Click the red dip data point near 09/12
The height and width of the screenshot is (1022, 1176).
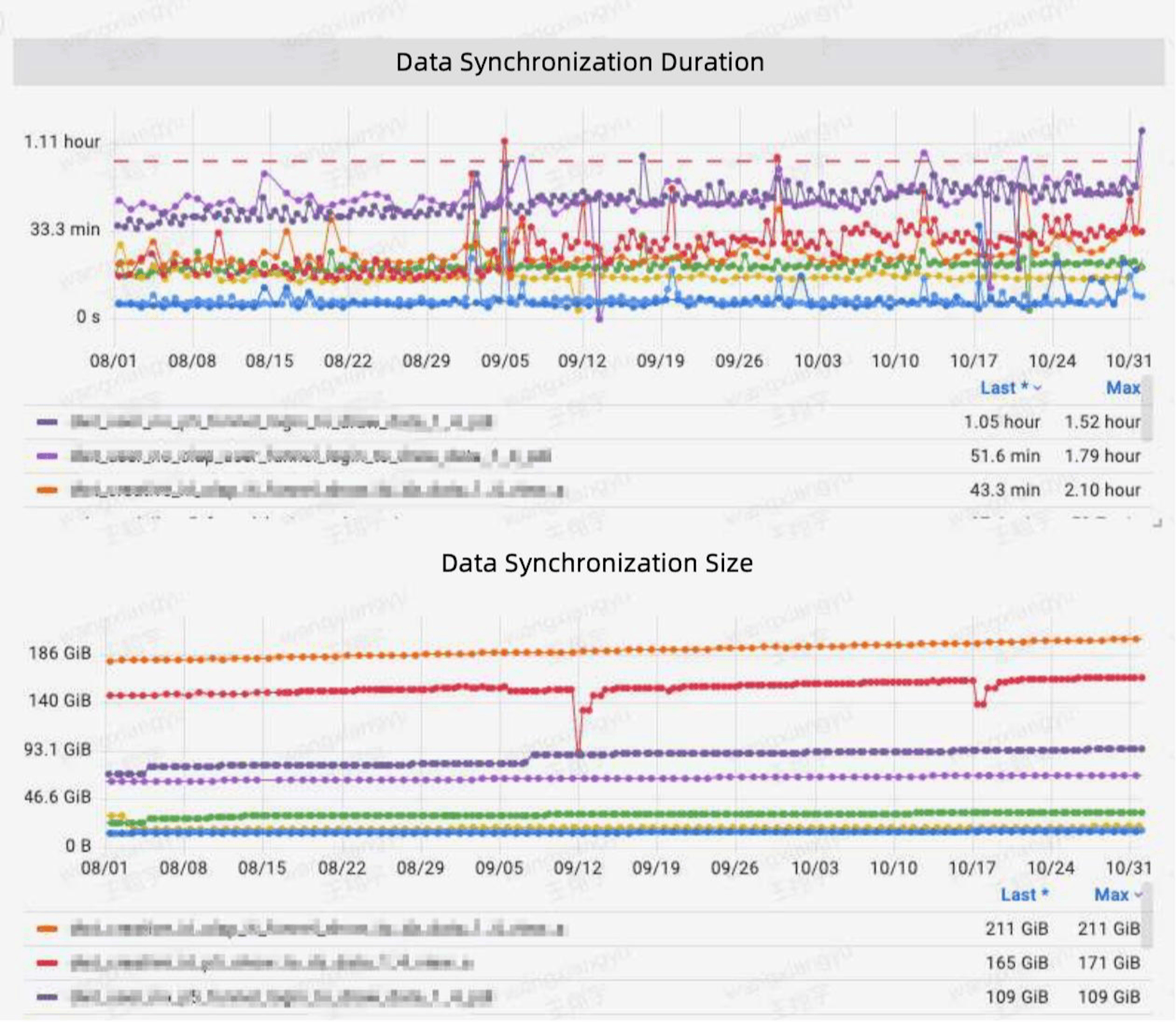tap(579, 751)
